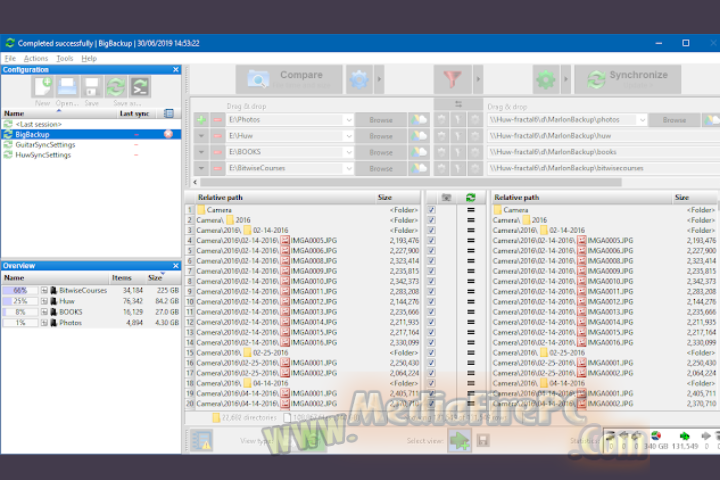This screenshot has height=480, width=720.
Task: Remove the E:\Huw folder pair
Action: [217, 136]
